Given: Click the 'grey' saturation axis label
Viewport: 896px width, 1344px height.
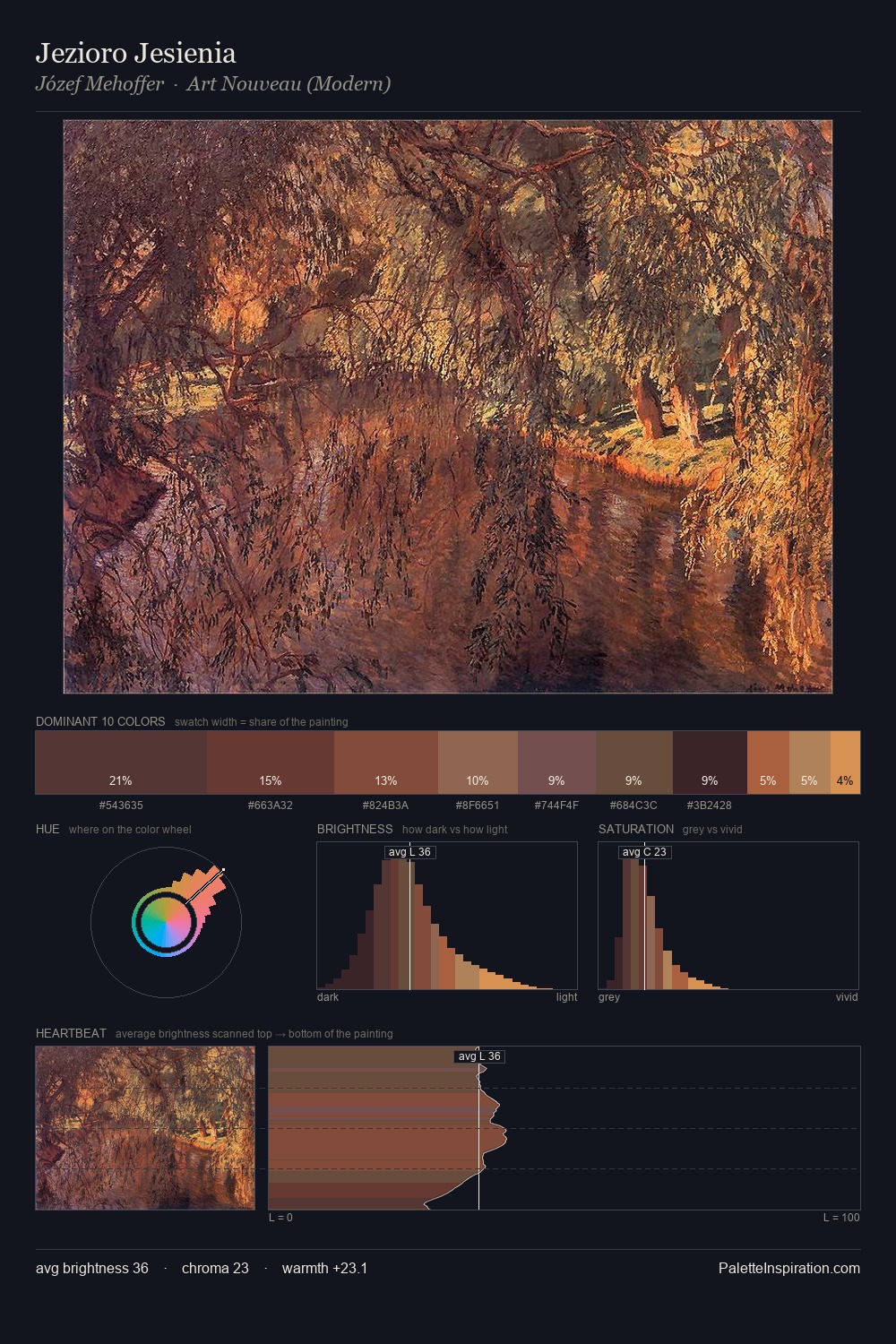Looking at the screenshot, I should tap(609, 996).
